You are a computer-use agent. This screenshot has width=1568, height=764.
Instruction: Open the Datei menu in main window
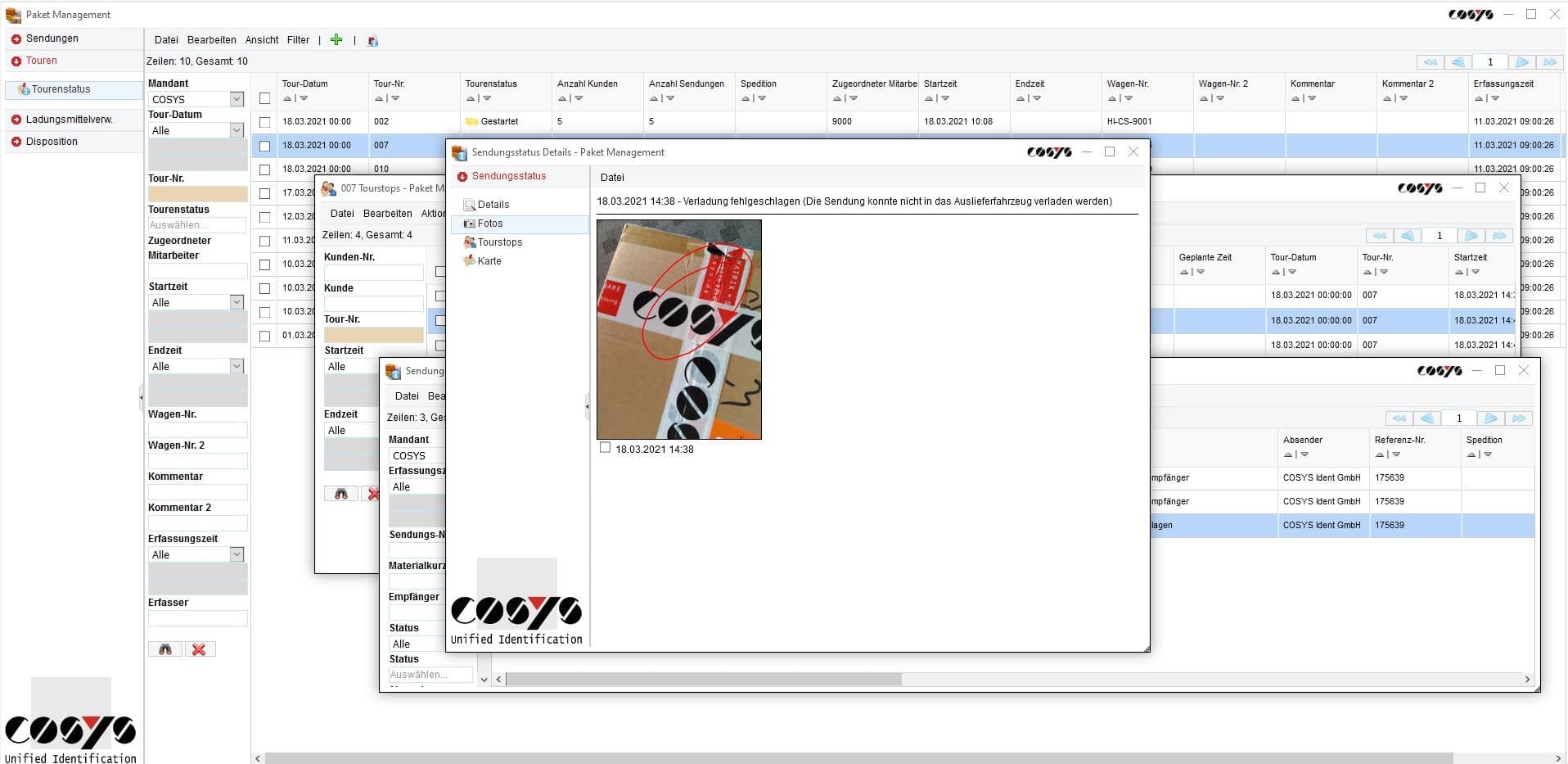coord(166,39)
